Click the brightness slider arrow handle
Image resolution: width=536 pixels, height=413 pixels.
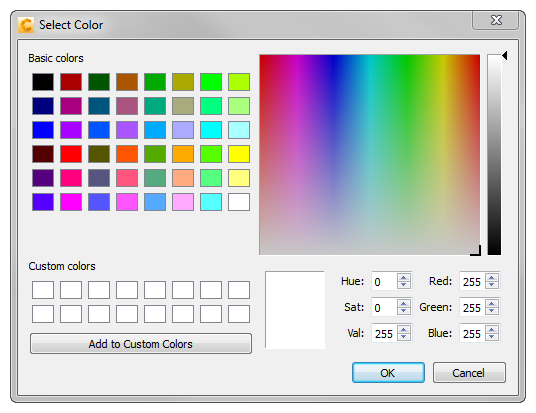505,56
